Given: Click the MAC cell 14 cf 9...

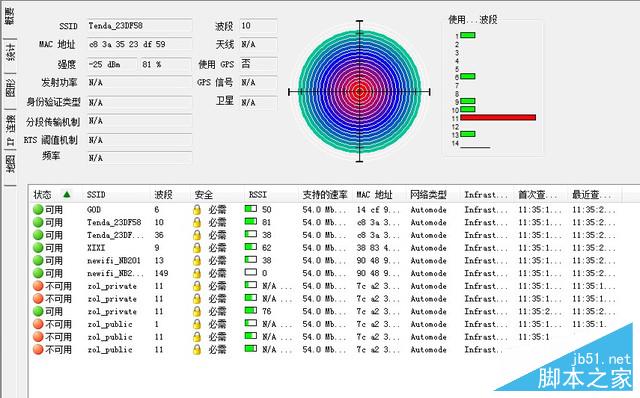Looking at the screenshot, I should point(378,210).
